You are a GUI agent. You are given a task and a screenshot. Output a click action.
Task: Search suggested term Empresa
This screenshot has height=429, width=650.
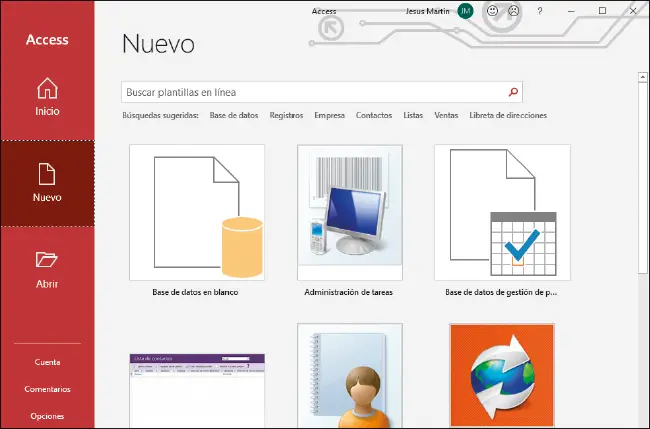(x=330, y=115)
